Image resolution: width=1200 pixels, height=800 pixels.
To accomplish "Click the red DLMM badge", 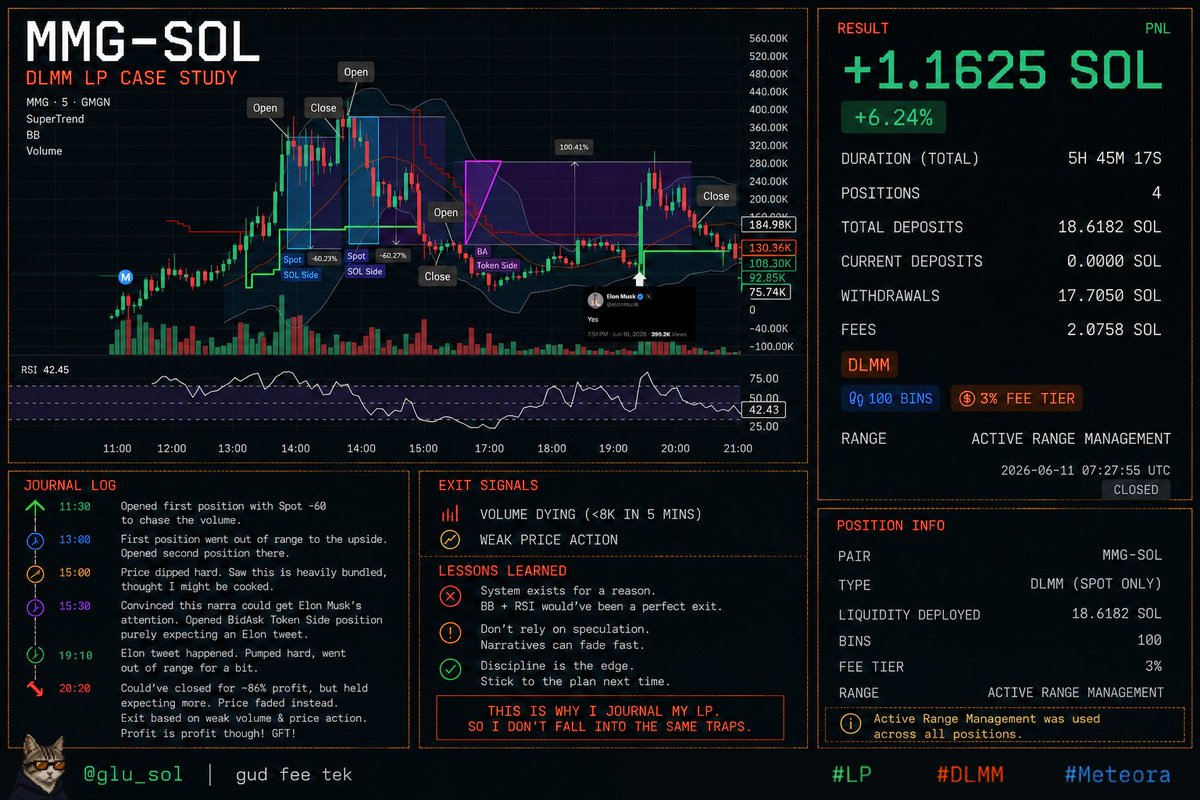I will tap(869, 365).
